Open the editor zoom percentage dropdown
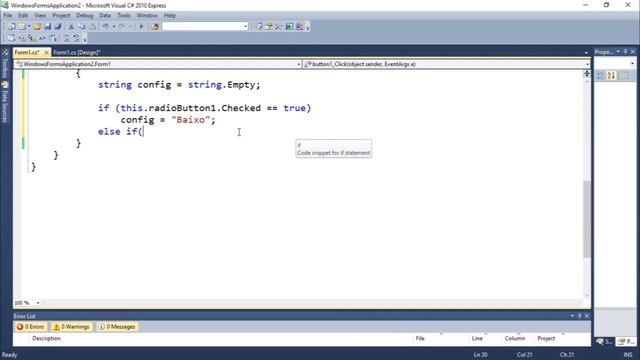The image size is (640, 360). [38, 303]
